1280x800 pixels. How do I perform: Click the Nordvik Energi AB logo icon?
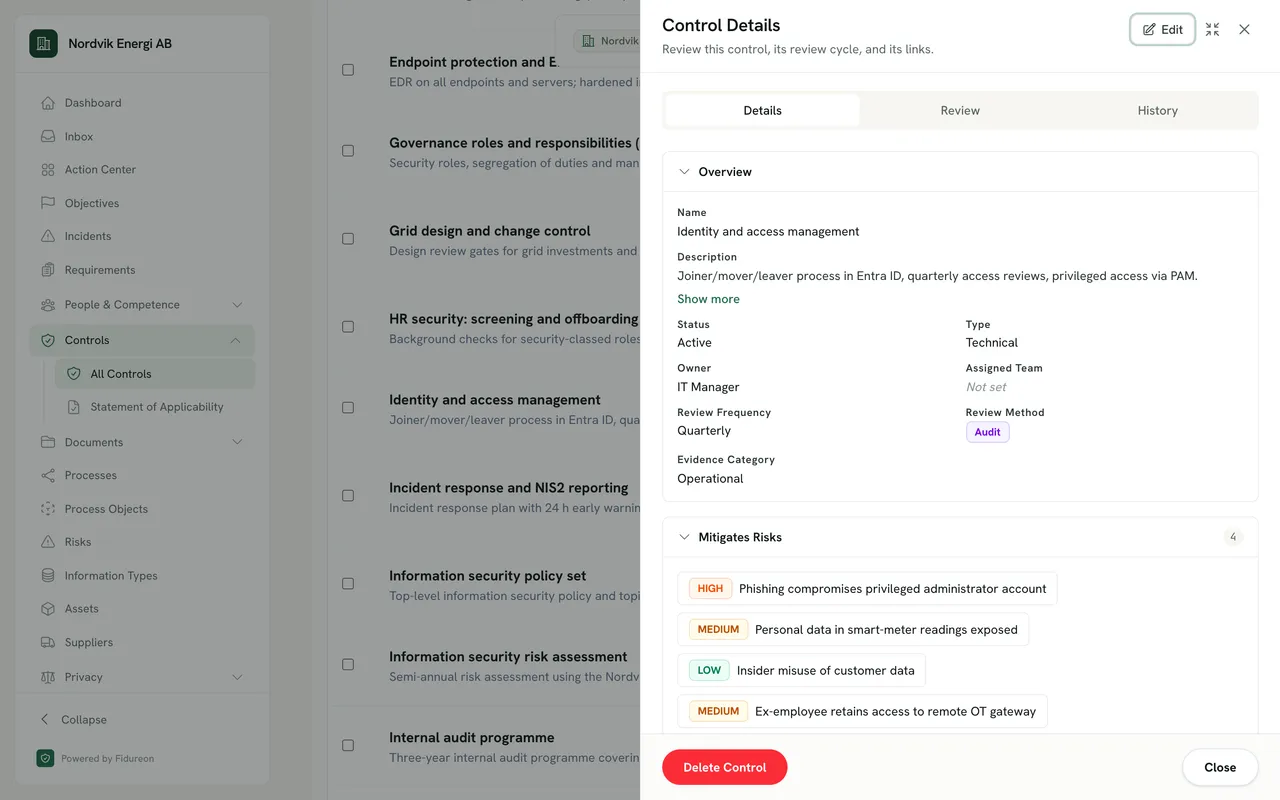point(43,43)
